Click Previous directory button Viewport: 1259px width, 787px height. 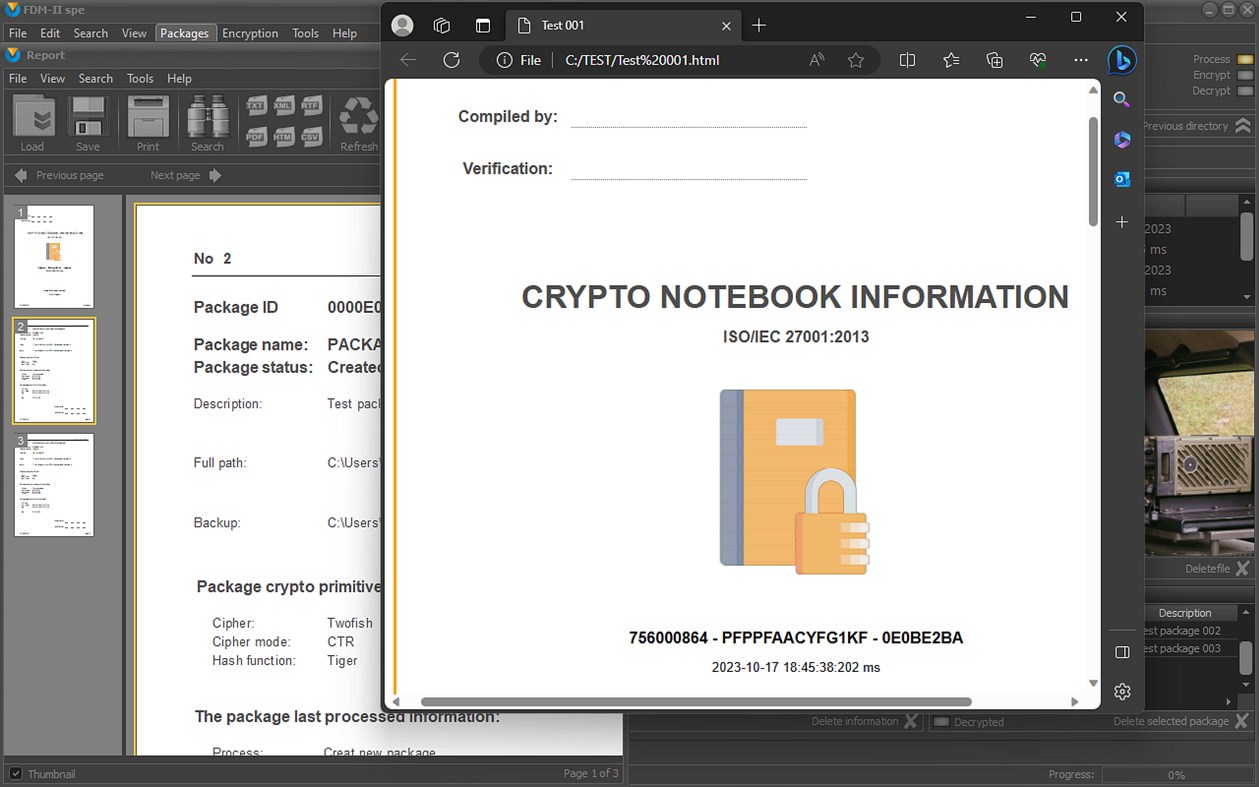pyautogui.click(x=1196, y=126)
